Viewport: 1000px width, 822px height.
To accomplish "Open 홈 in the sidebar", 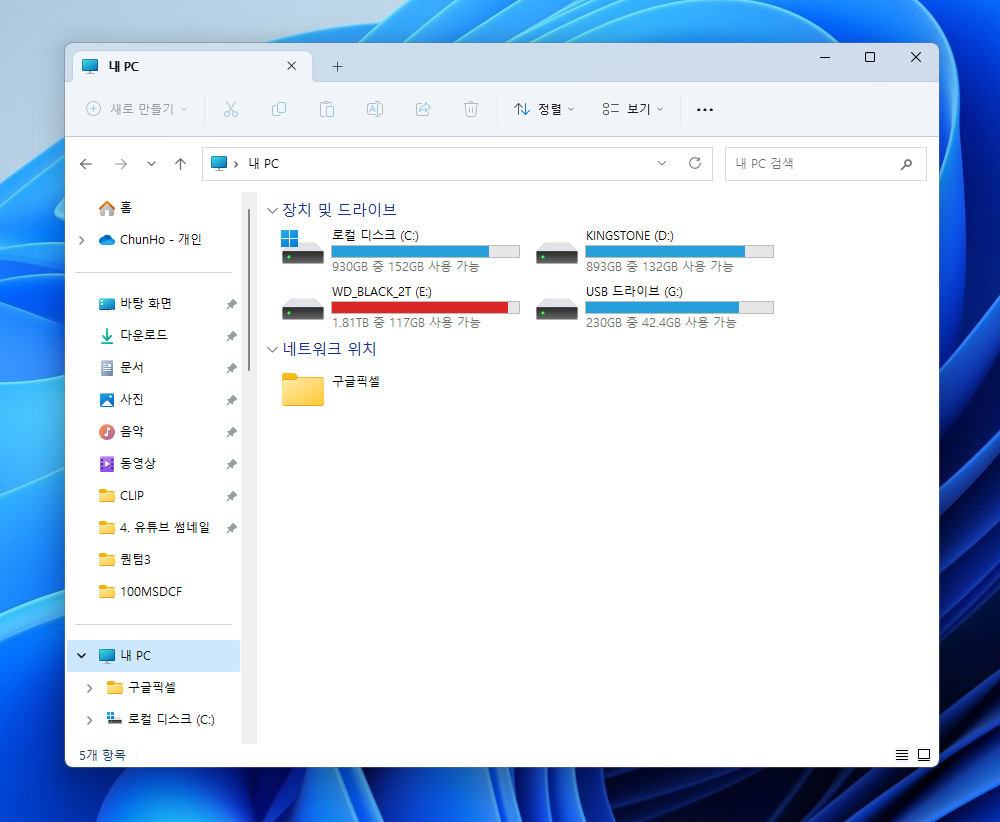I will click(x=115, y=208).
